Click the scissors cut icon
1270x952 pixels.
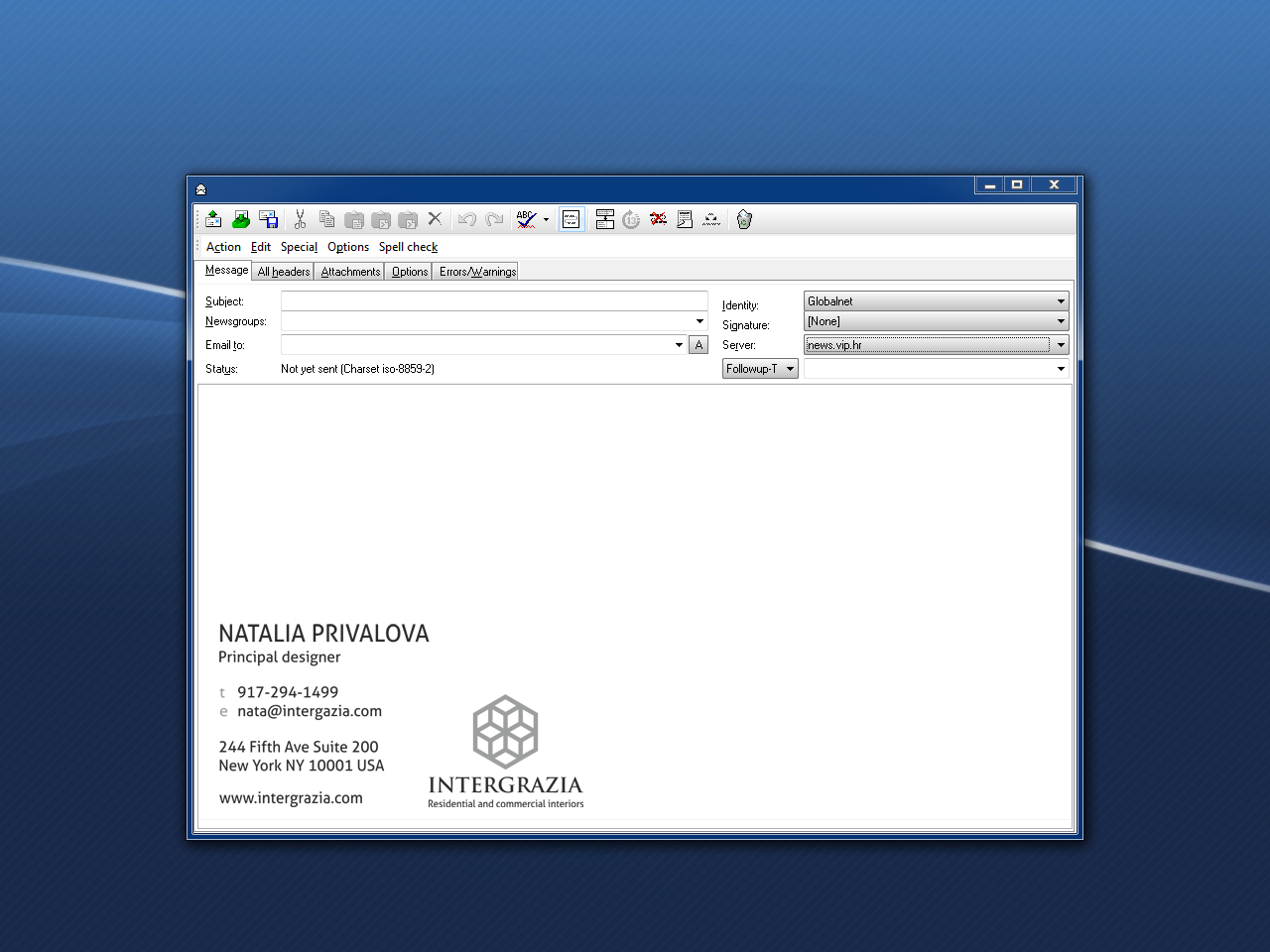click(x=300, y=219)
